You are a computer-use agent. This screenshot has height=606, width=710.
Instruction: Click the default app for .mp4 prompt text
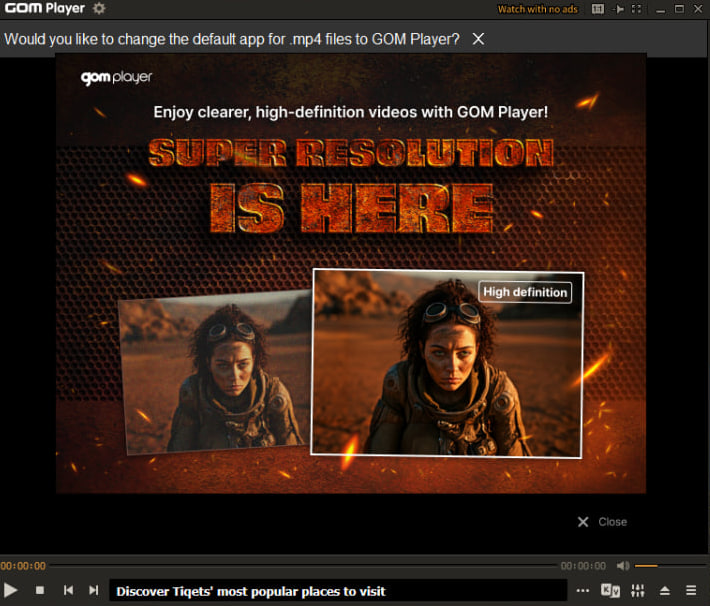click(231, 39)
